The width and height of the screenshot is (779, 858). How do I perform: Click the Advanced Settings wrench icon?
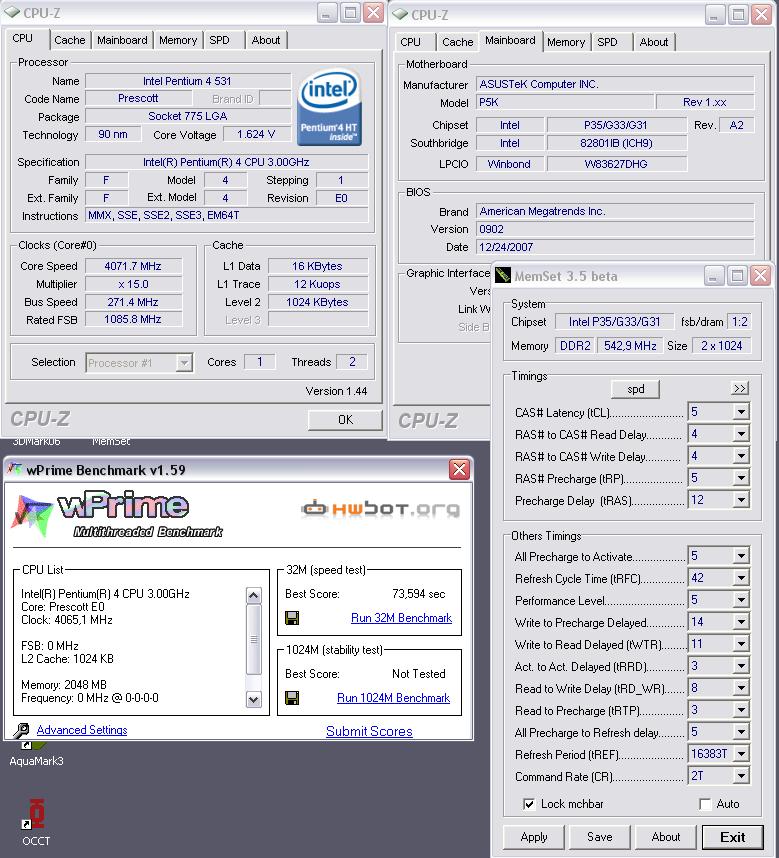[x=21, y=730]
